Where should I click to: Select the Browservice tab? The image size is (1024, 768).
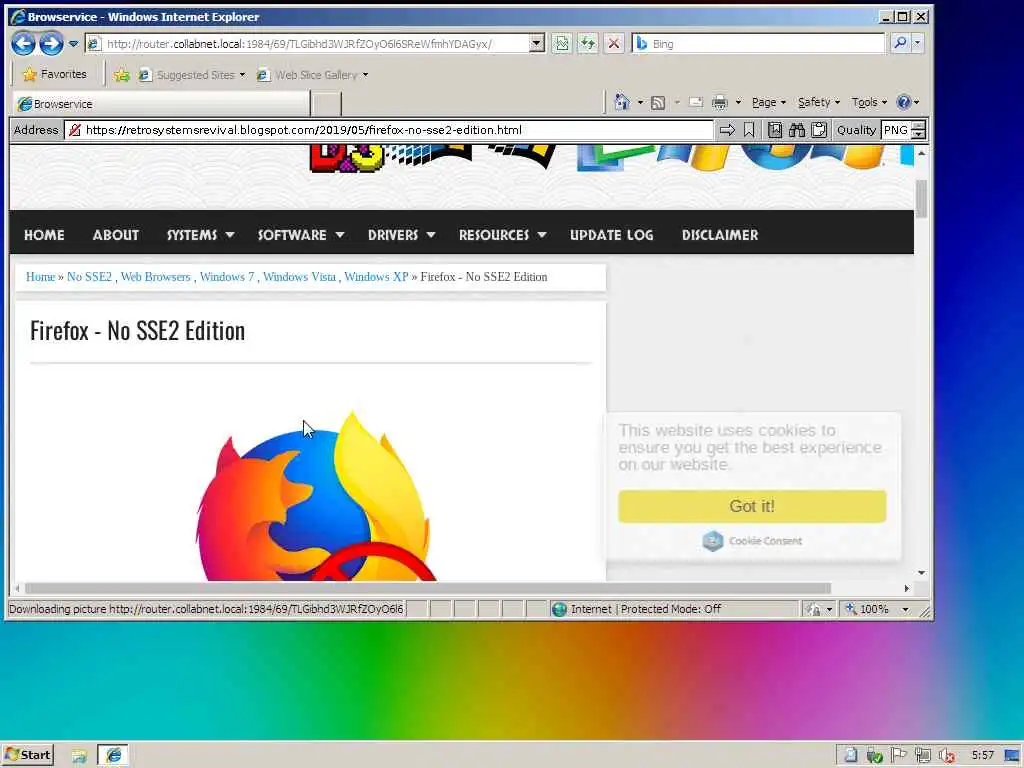click(x=161, y=104)
